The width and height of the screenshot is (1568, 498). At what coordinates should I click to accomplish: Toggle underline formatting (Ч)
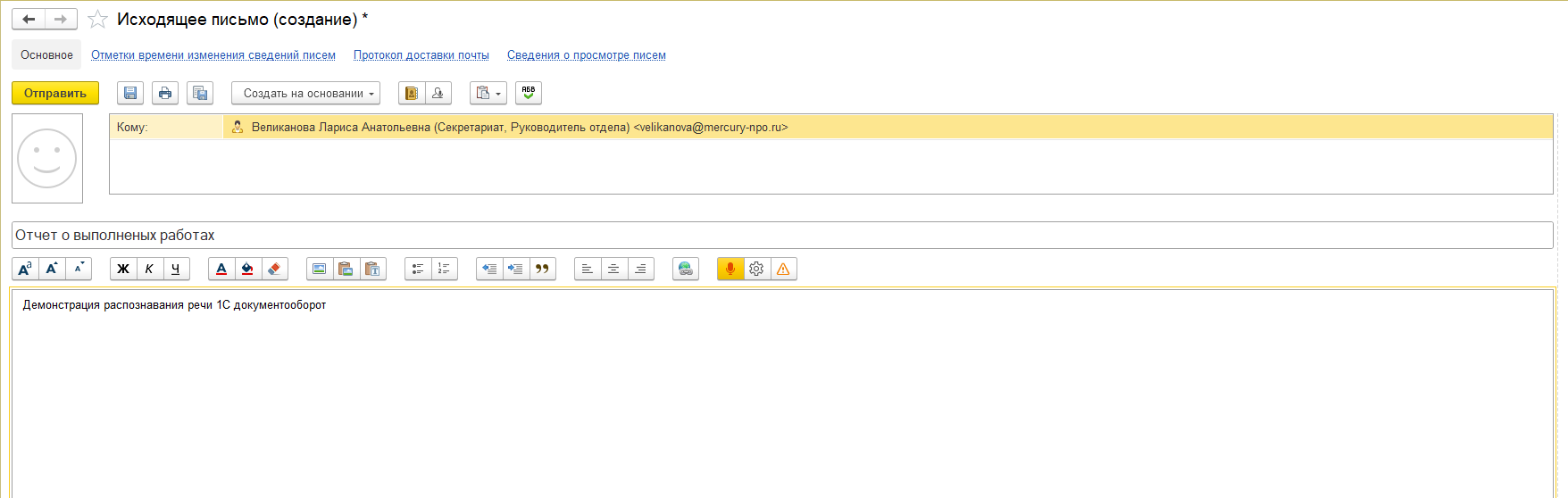(x=177, y=269)
